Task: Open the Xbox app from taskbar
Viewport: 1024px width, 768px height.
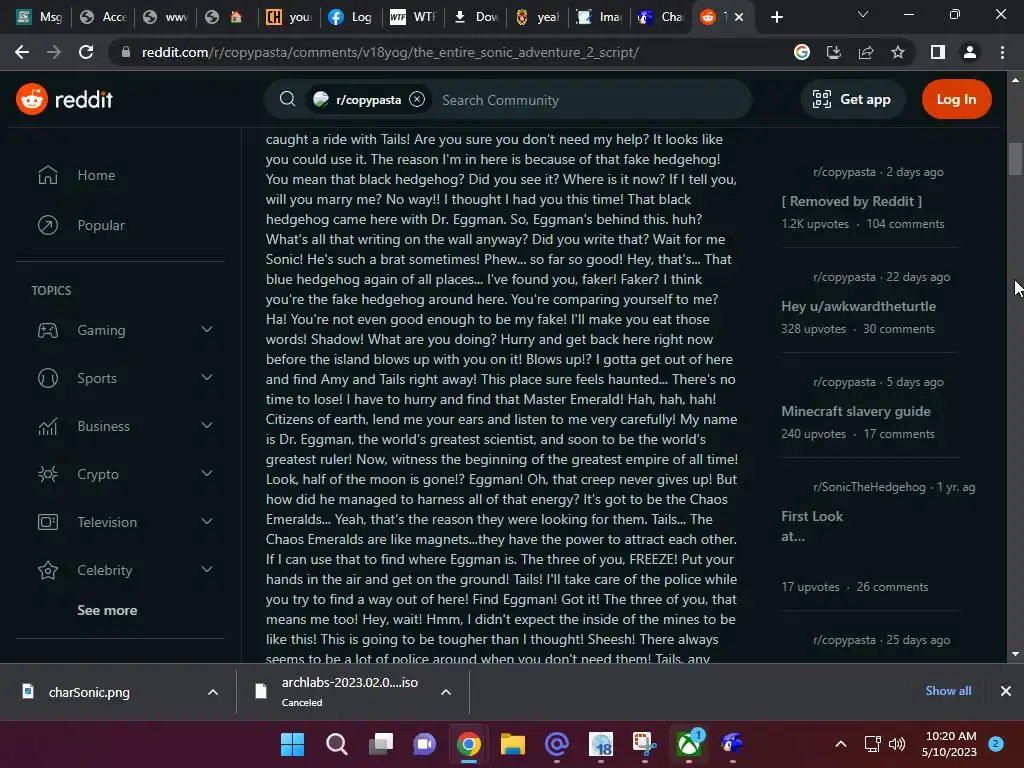Action: [688, 744]
